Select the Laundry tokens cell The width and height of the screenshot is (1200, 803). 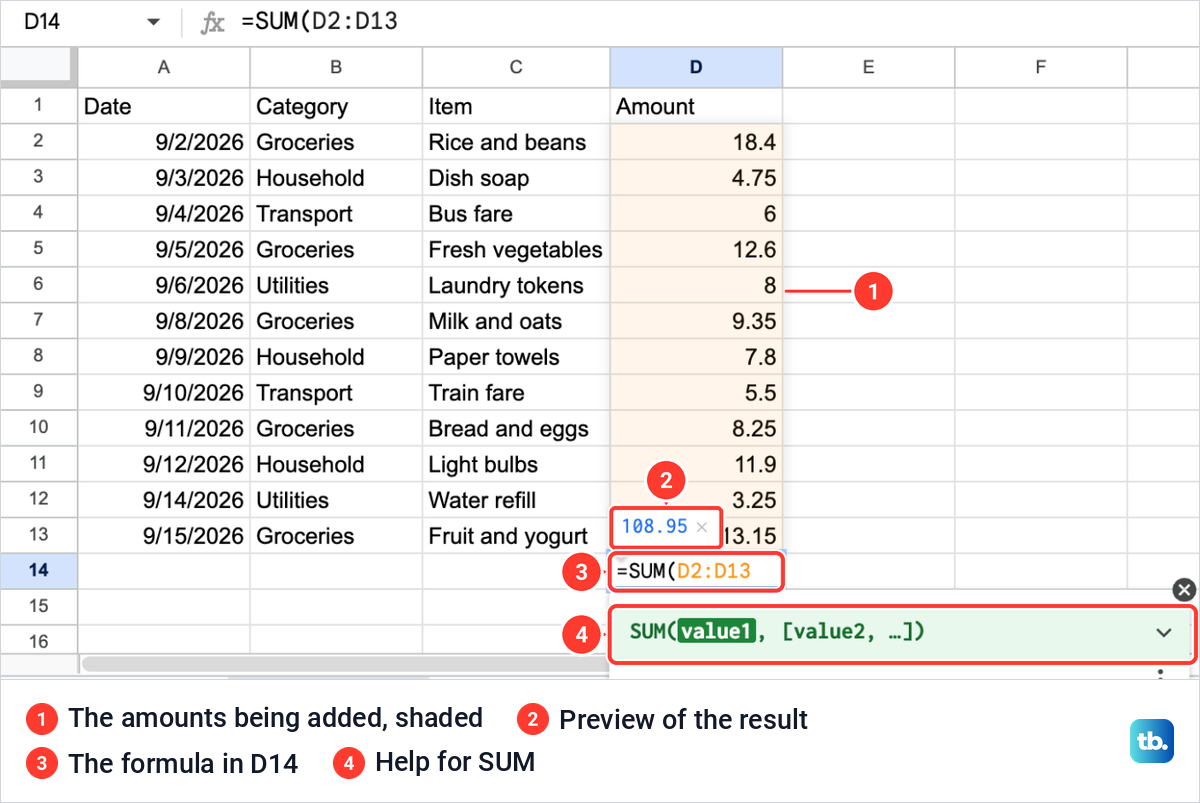pos(516,285)
